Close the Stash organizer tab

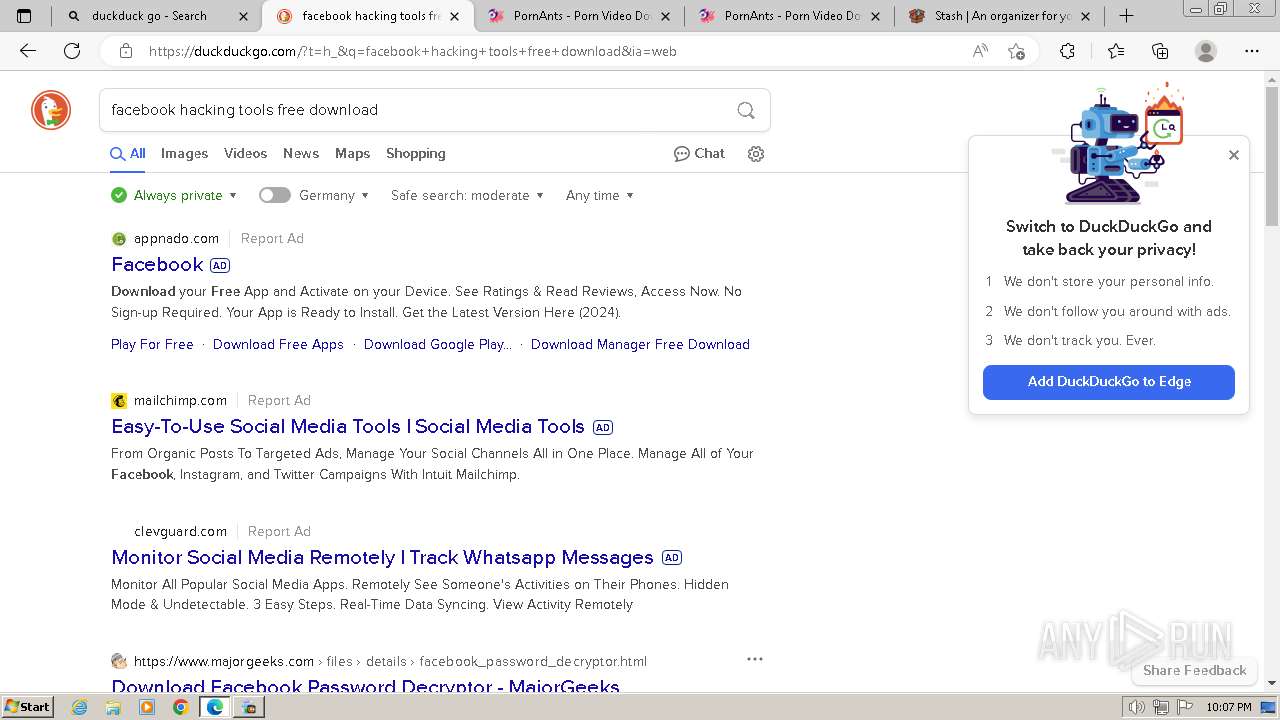(x=1088, y=16)
